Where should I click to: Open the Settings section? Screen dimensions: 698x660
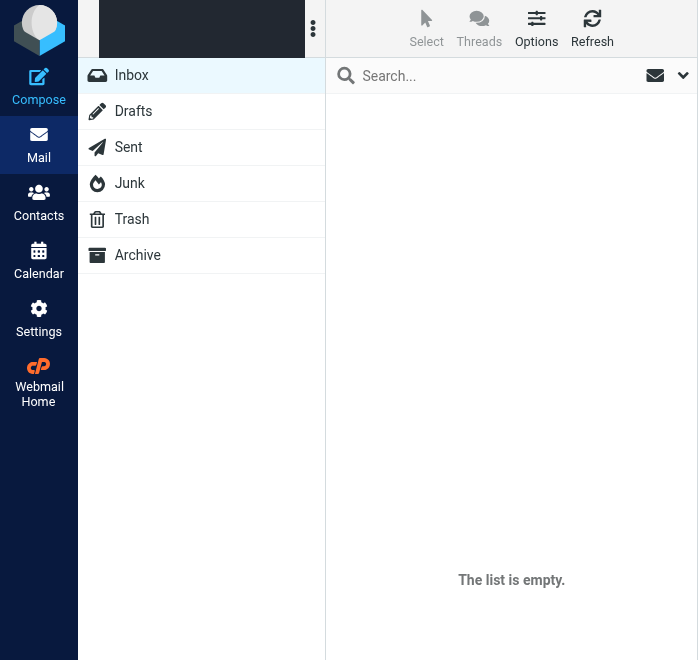click(39, 319)
